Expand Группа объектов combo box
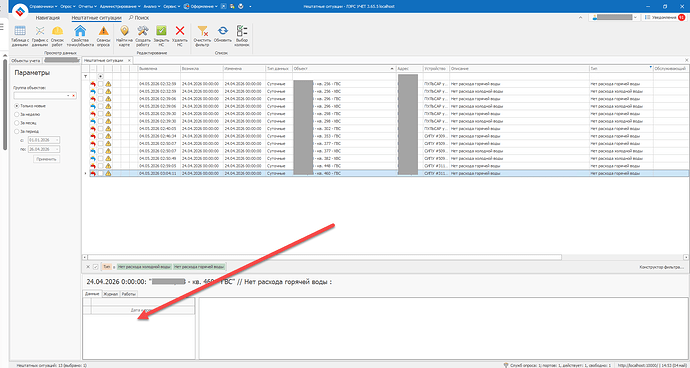Screen dimensions: 690x368 tap(68, 95)
